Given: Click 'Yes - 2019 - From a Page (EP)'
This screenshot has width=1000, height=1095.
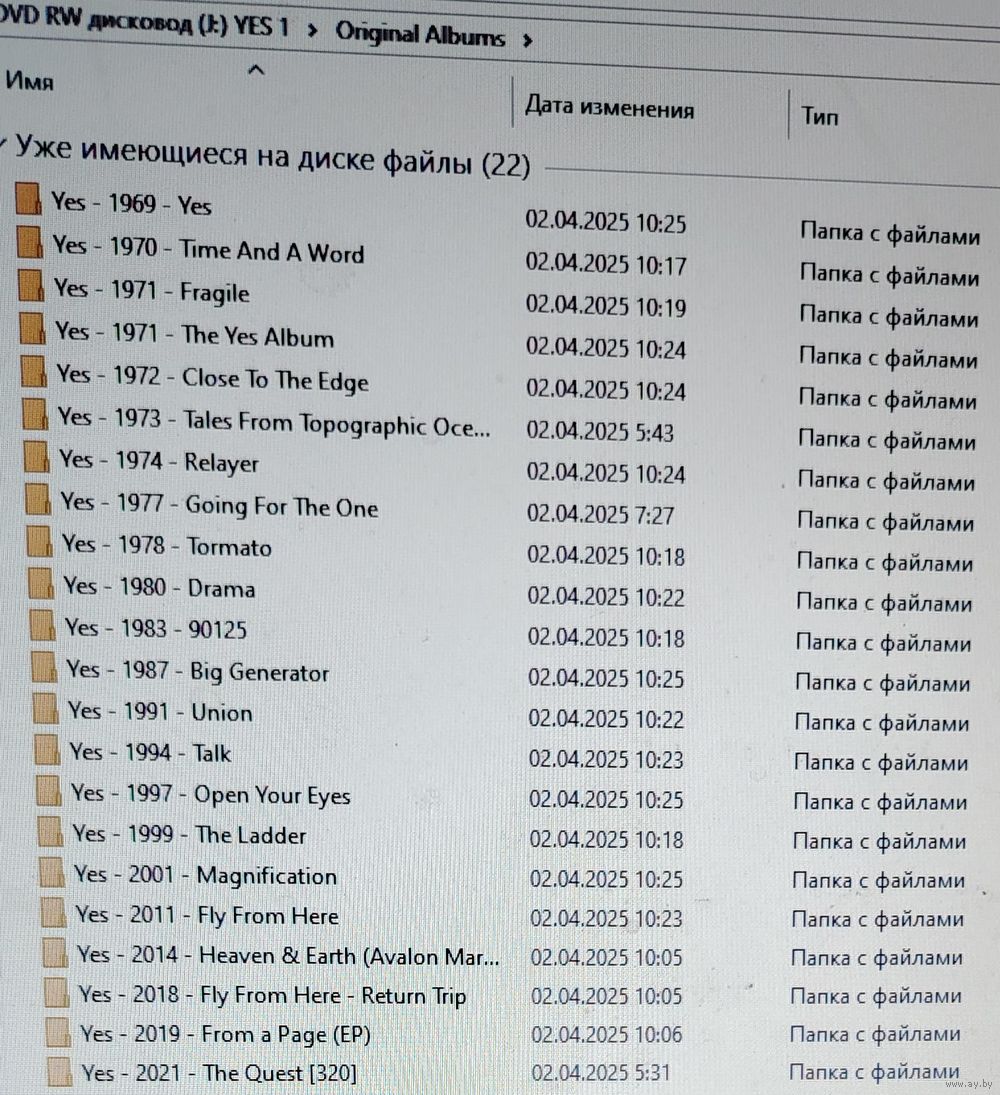Looking at the screenshot, I should coord(225,1034).
